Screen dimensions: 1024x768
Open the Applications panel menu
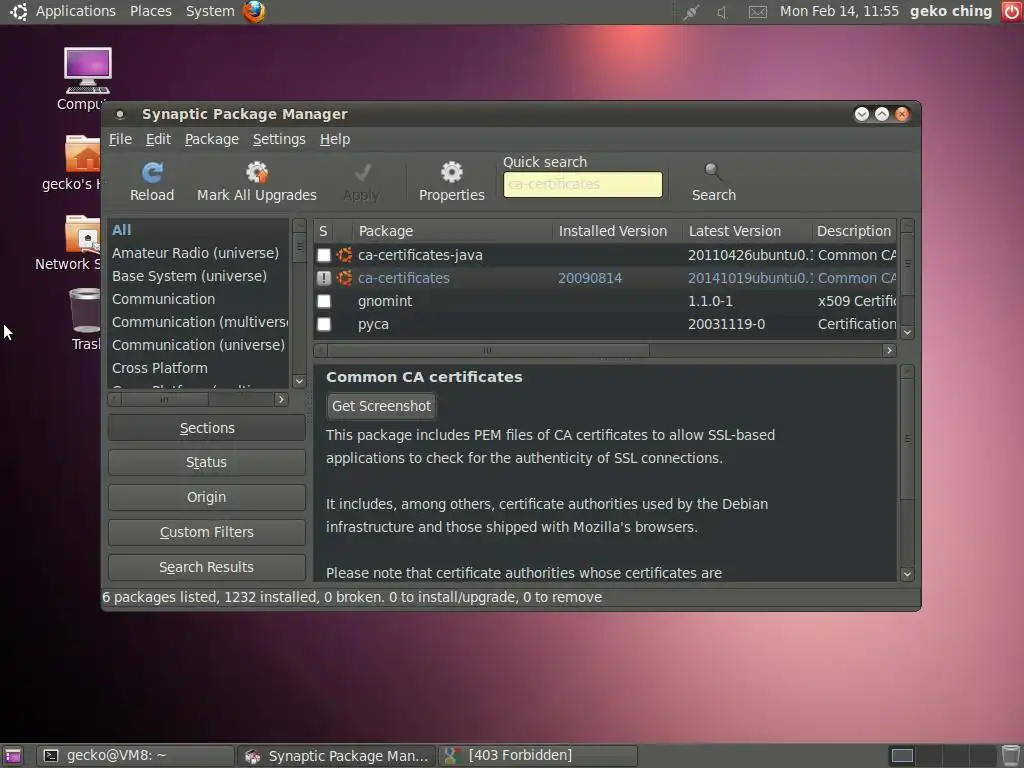tap(76, 11)
